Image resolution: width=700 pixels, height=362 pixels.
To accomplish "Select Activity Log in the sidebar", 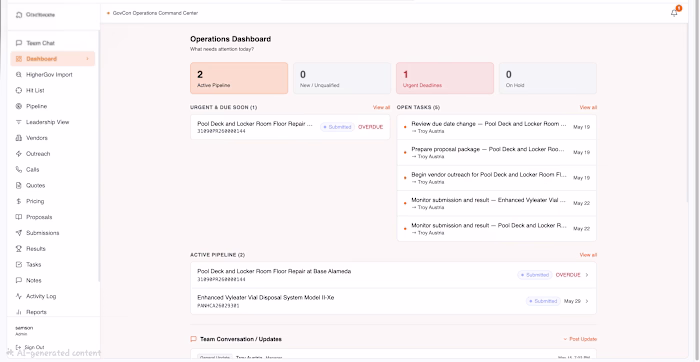I will point(53,296).
